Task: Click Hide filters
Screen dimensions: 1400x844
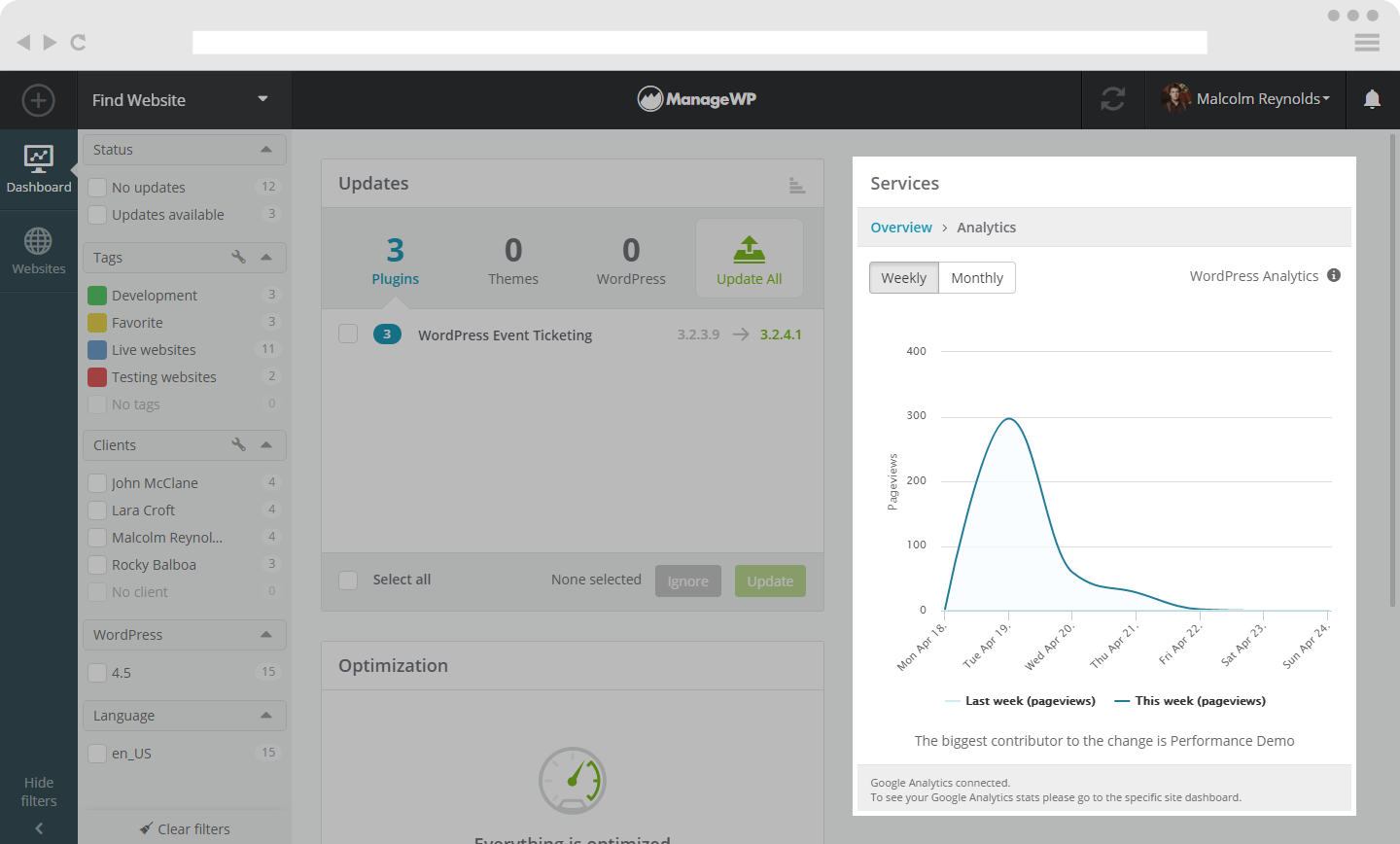Action: [x=39, y=791]
